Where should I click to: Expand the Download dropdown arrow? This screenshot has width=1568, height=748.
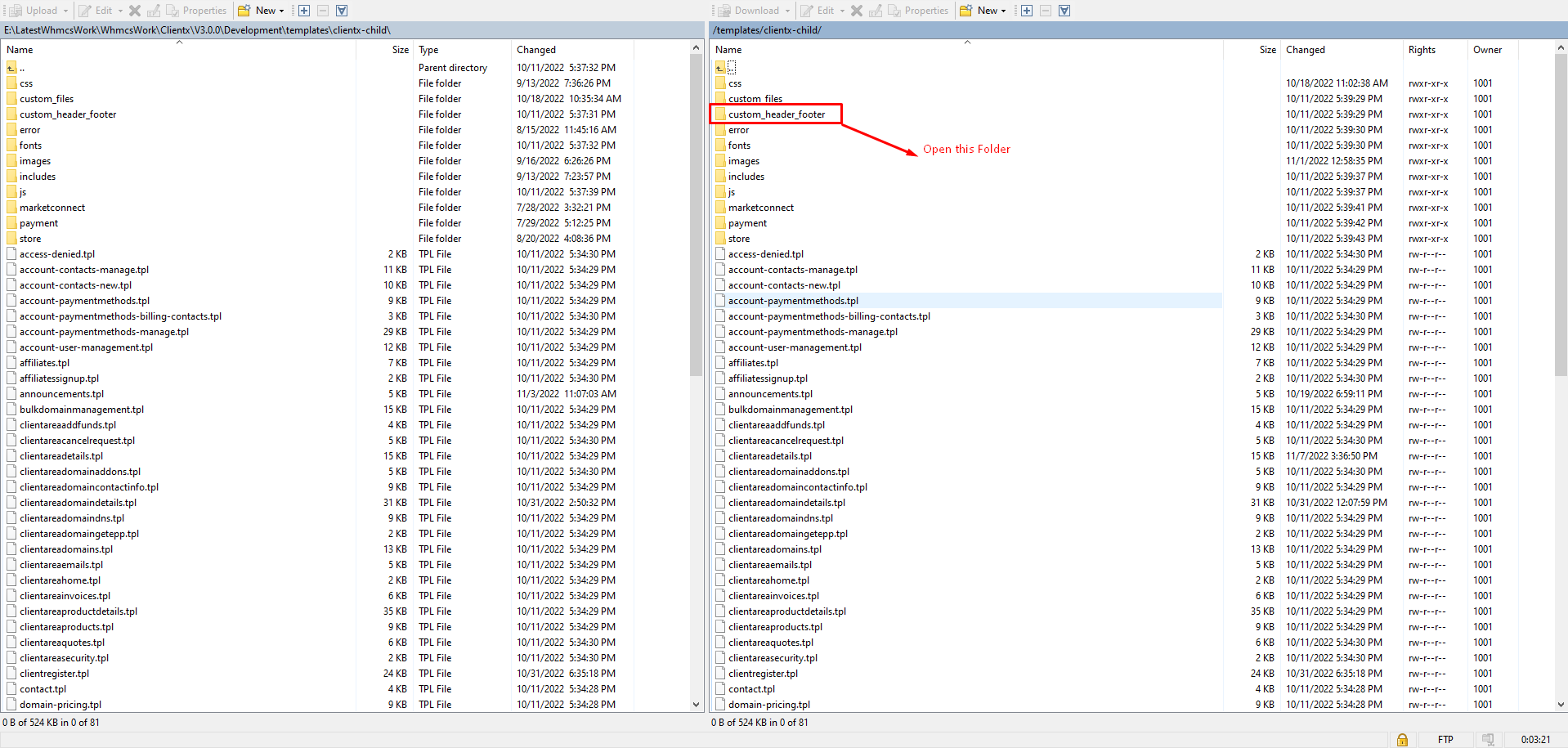tap(788, 11)
